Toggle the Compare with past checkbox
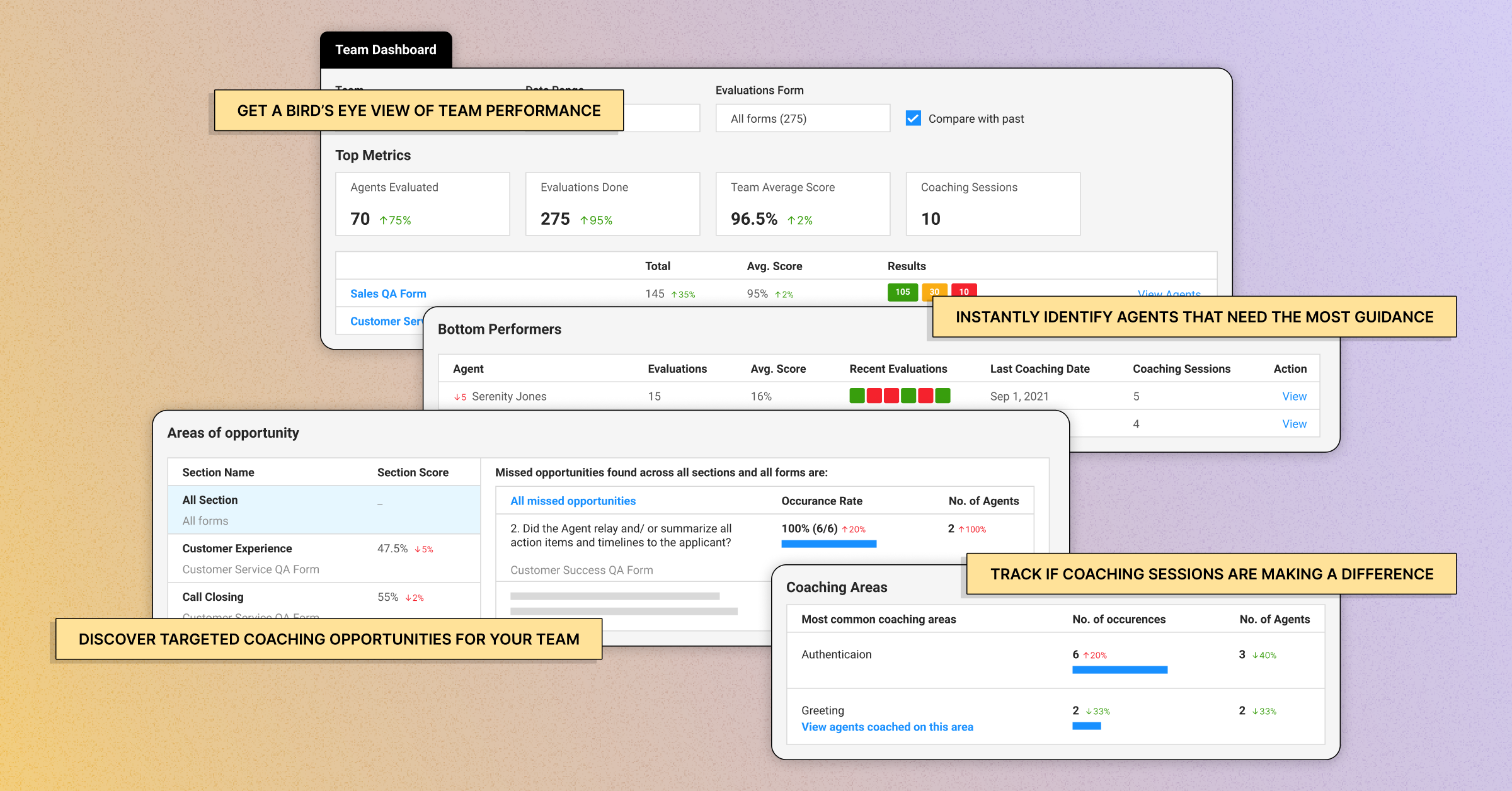The width and height of the screenshot is (1512, 791). point(913,118)
